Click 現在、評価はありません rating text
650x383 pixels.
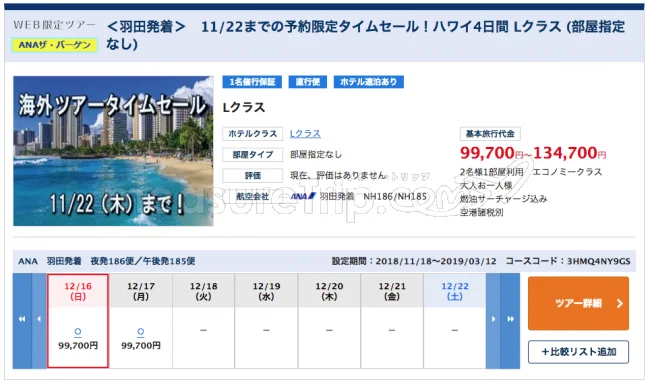coord(338,175)
